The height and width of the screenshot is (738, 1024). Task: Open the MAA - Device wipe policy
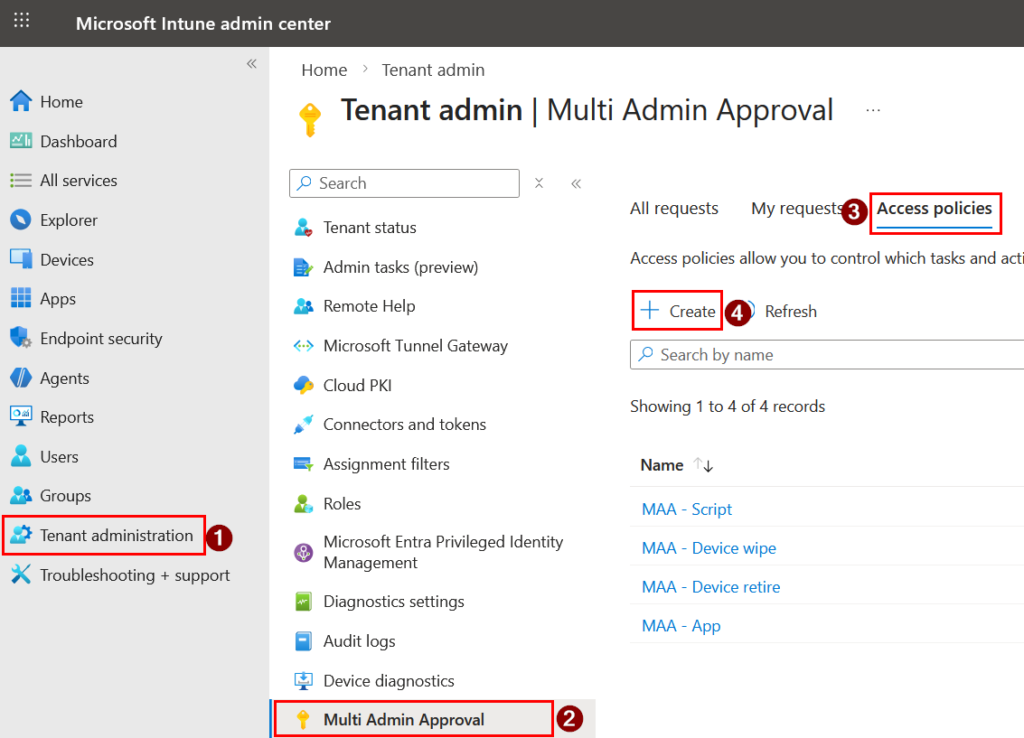(x=708, y=548)
